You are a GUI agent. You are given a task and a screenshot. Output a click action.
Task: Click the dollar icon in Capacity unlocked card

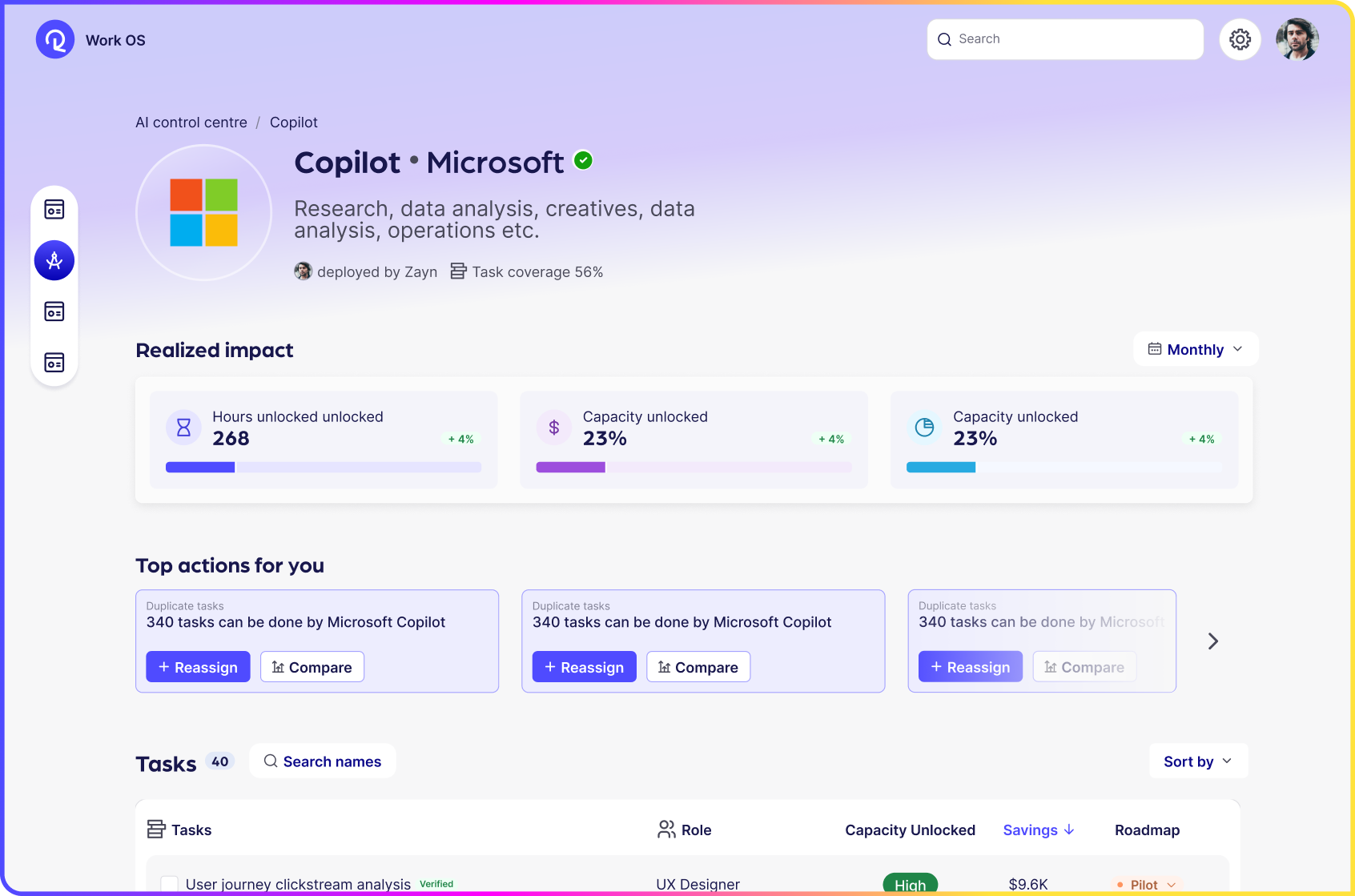[x=553, y=428]
